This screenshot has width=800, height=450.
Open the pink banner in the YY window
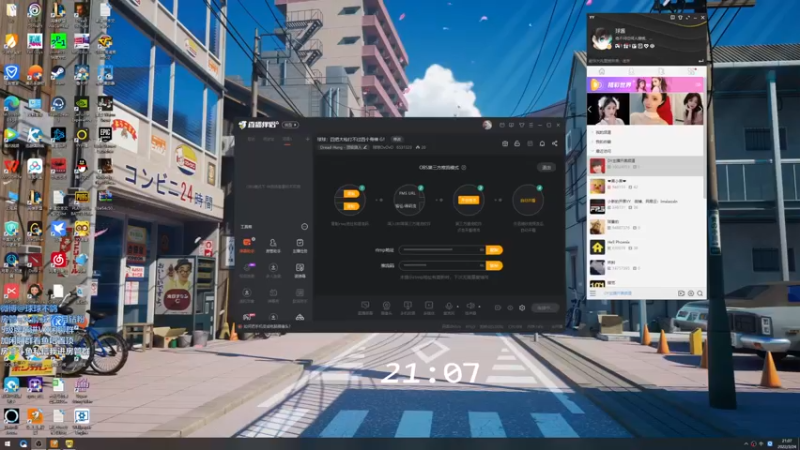[x=645, y=85]
